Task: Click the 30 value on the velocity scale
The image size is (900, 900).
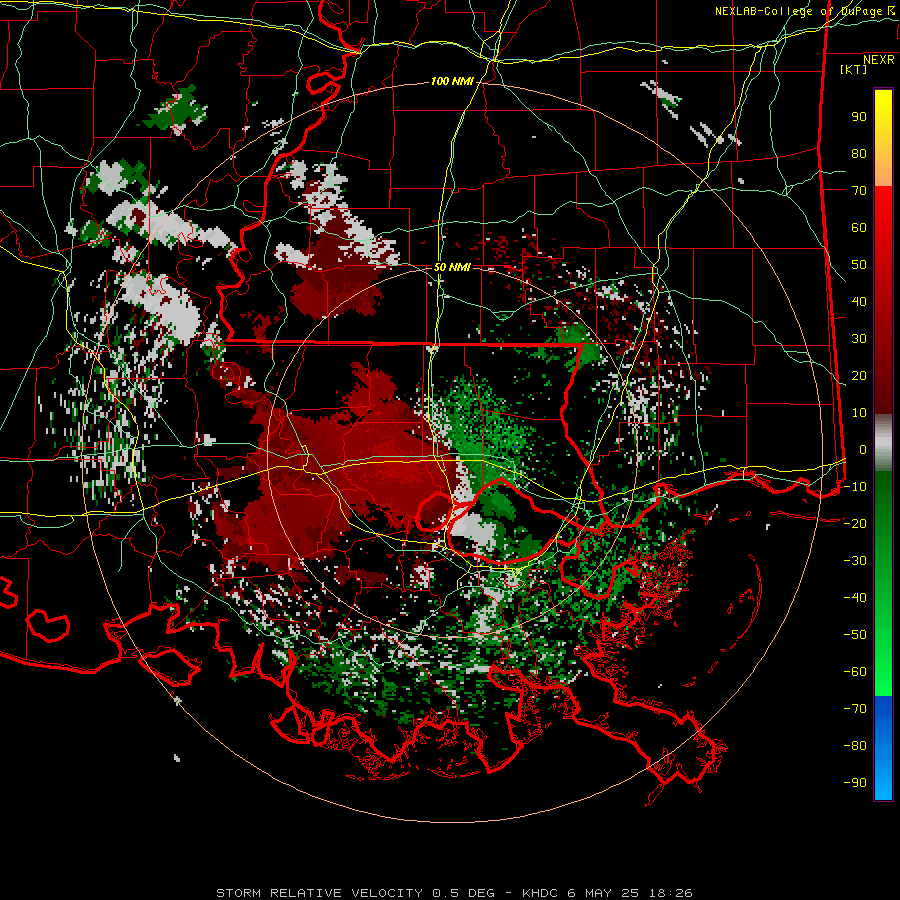Action: pos(859,339)
